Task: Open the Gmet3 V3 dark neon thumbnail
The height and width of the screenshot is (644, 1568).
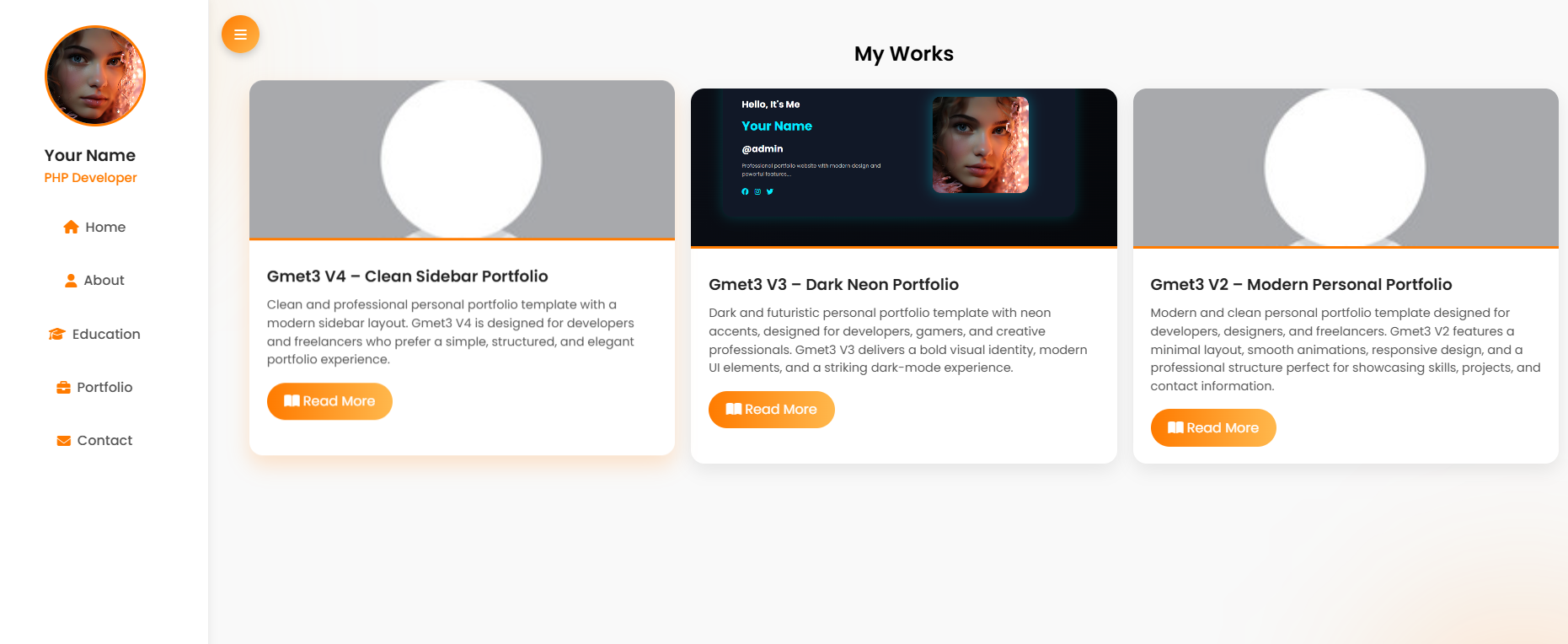Action: pos(904,167)
